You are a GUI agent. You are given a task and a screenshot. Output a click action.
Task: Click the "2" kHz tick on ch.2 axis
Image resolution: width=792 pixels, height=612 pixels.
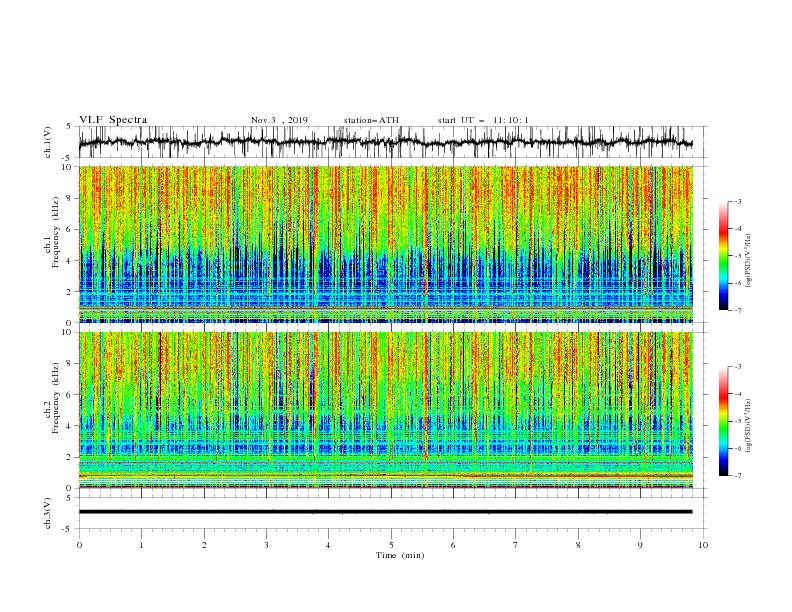[x=70, y=457]
